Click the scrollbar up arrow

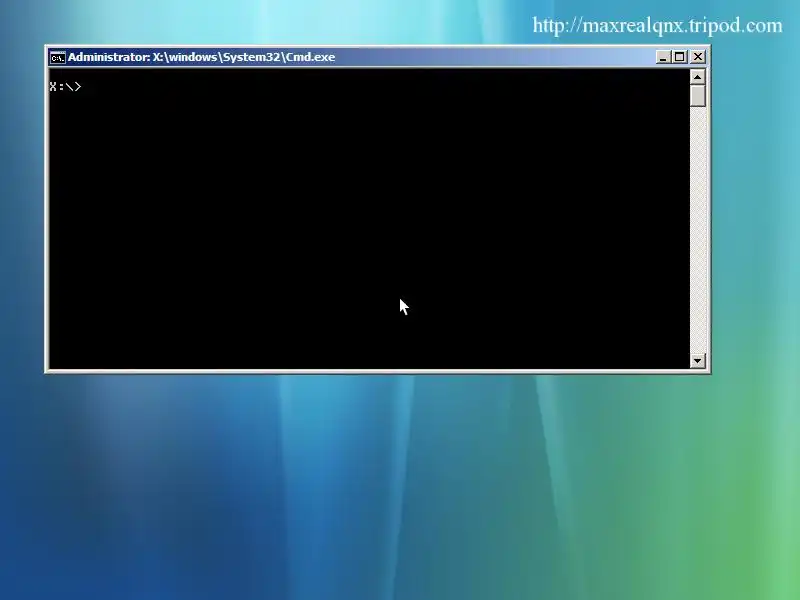click(x=697, y=77)
